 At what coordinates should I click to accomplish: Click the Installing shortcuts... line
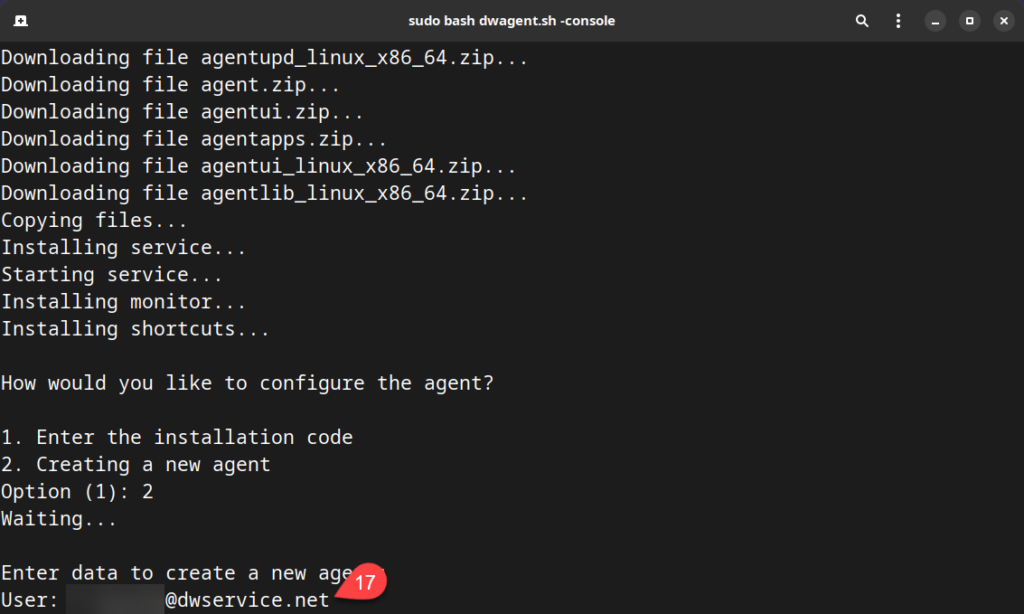click(x=133, y=328)
